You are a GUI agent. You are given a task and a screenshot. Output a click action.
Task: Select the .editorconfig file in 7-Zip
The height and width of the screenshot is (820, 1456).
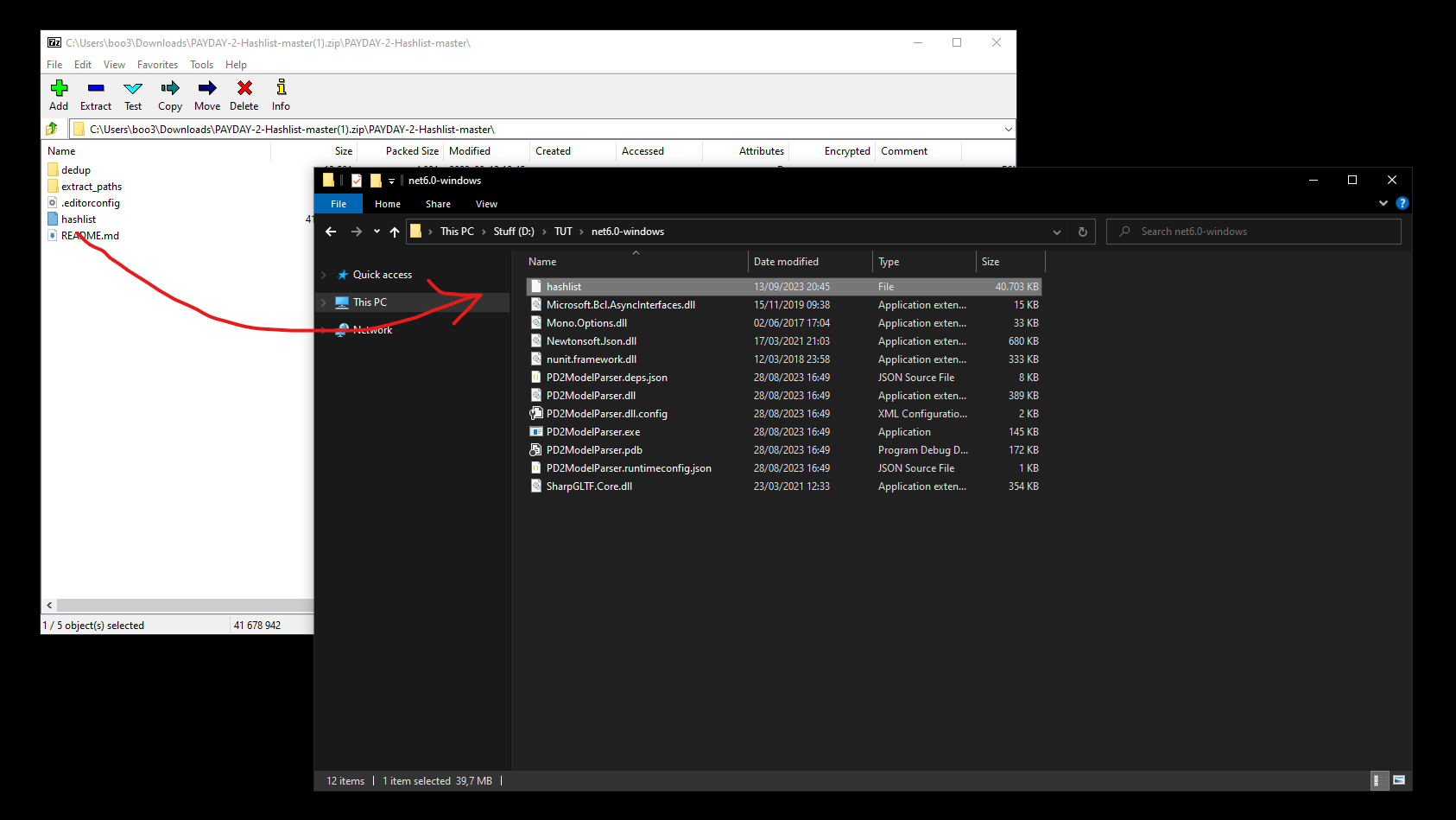click(x=90, y=203)
